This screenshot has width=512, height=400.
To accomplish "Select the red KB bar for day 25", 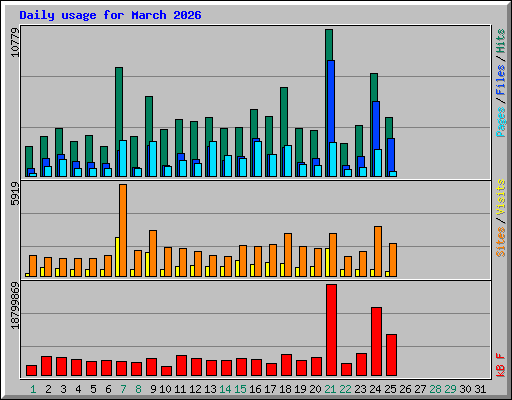I will (x=391, y=355).
